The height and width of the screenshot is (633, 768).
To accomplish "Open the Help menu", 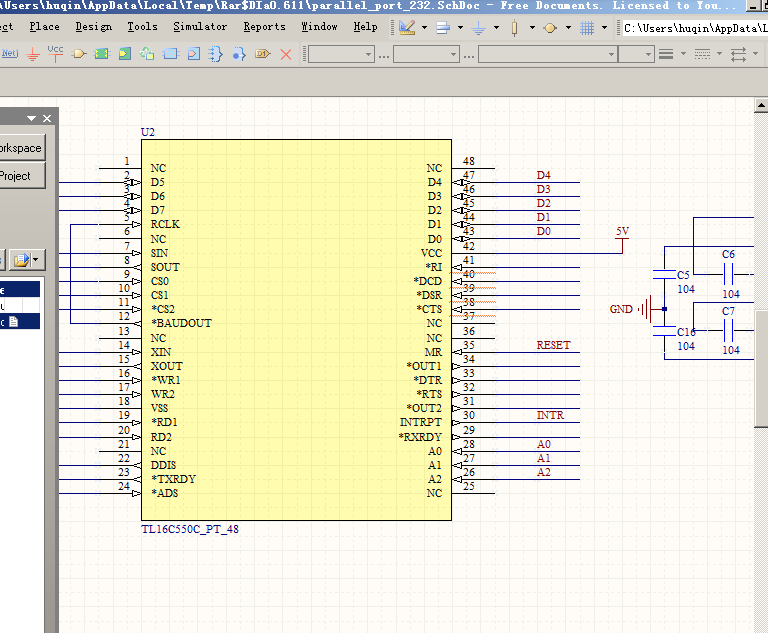I will (365, 27).
